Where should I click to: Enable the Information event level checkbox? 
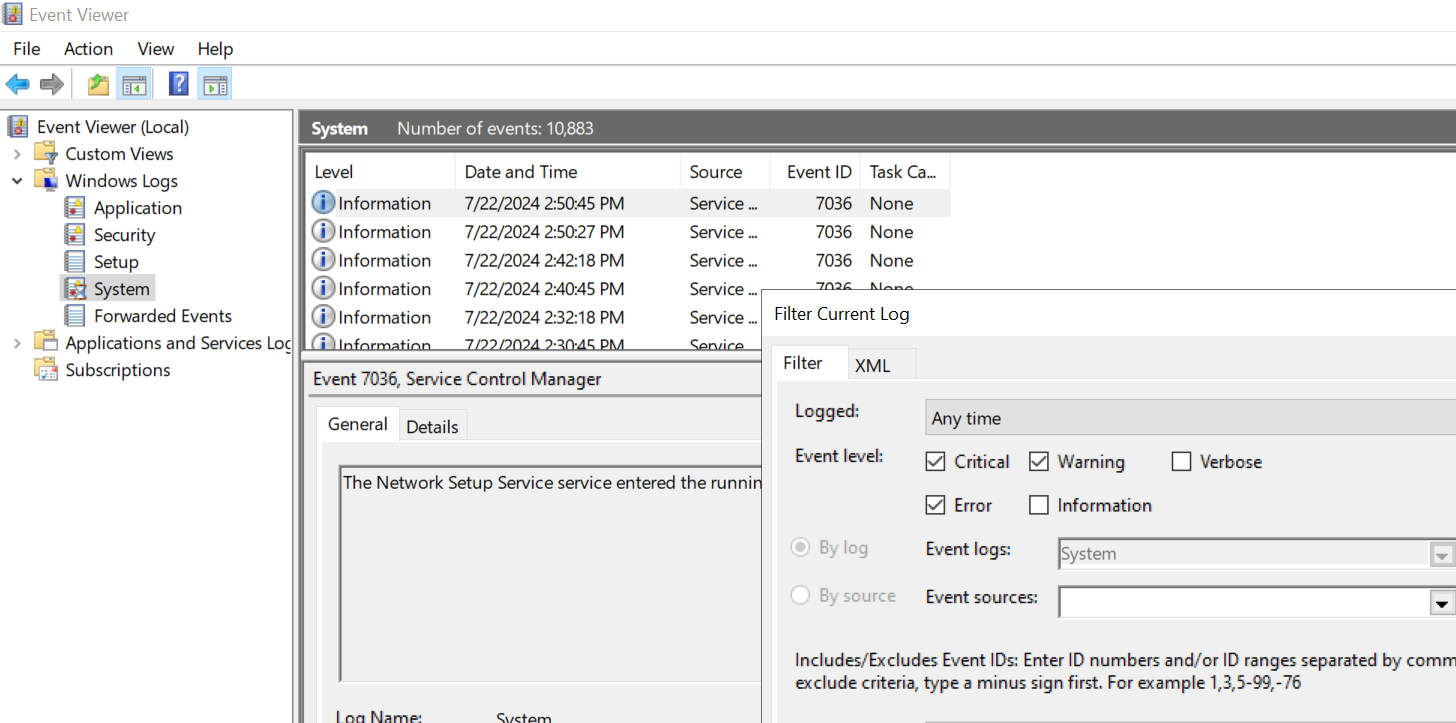pos(1039,505)
